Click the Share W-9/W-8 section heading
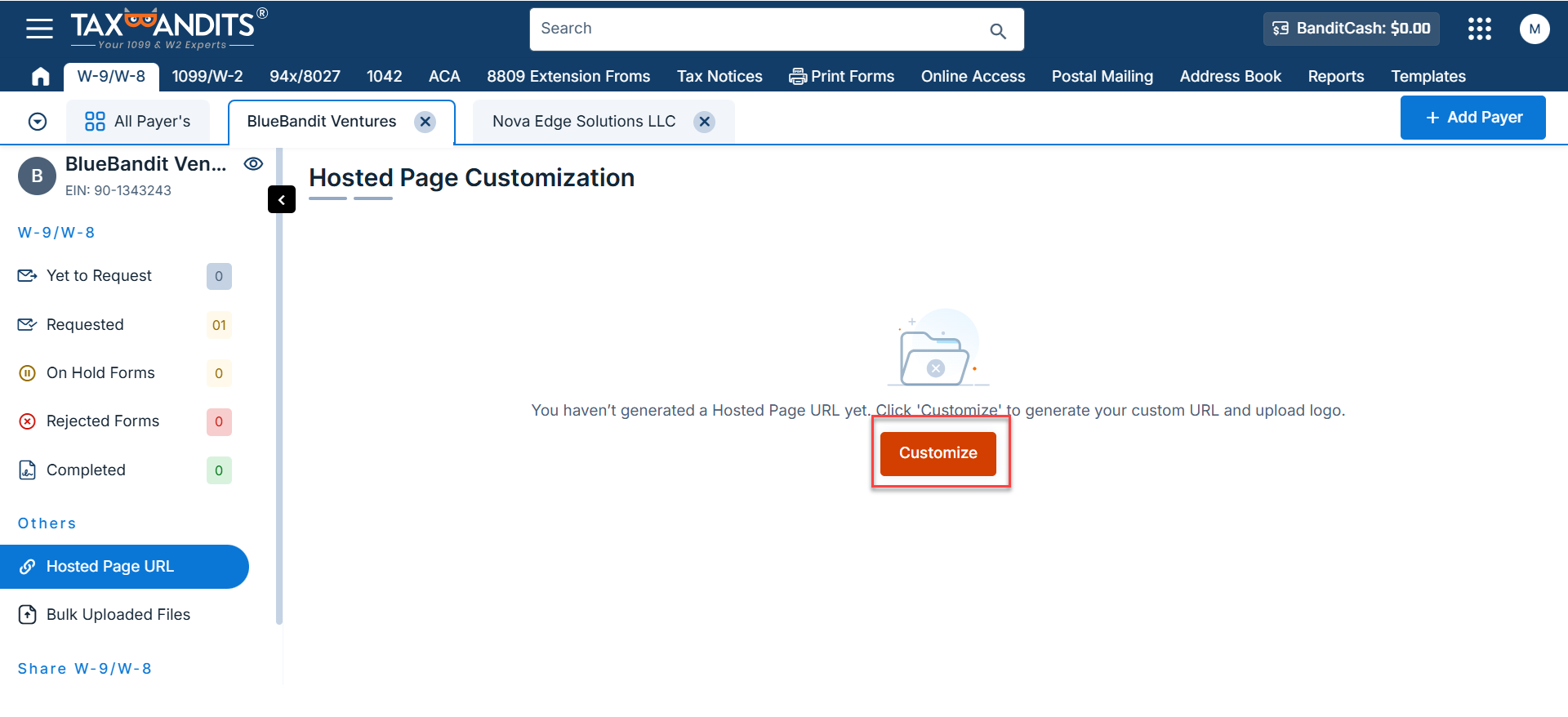Image resolution: width=1568 pixels, height=717 pixels. (85, 669)
